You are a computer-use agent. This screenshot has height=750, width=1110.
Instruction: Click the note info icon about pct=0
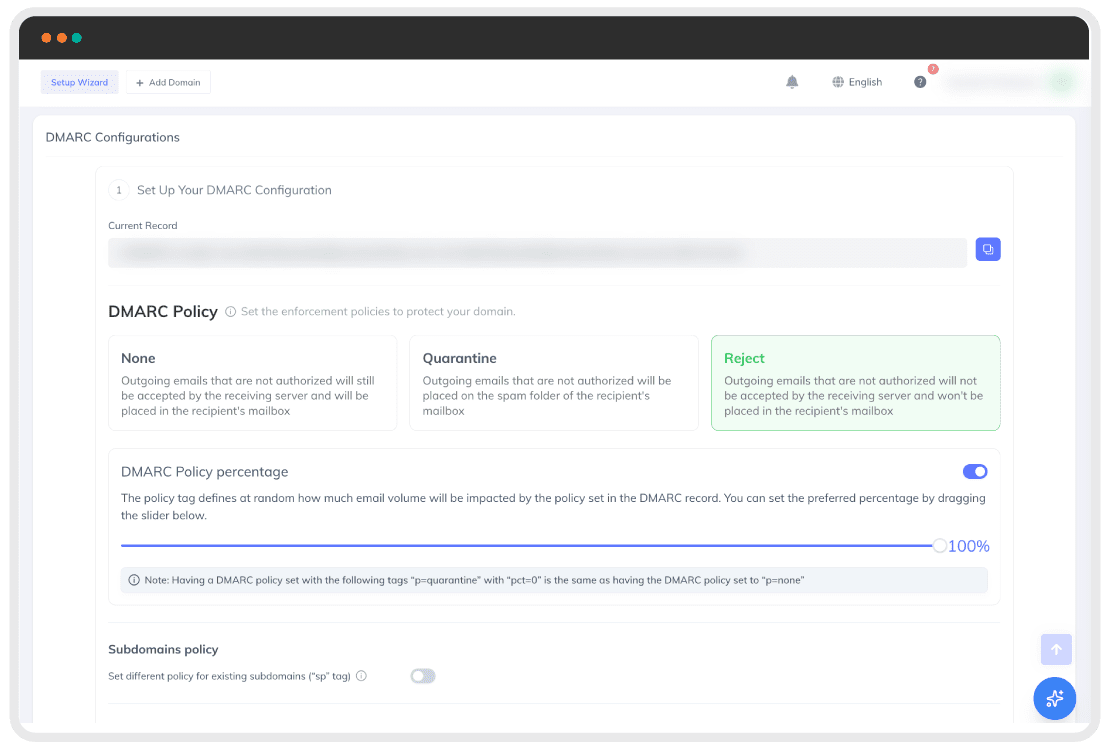134,580
